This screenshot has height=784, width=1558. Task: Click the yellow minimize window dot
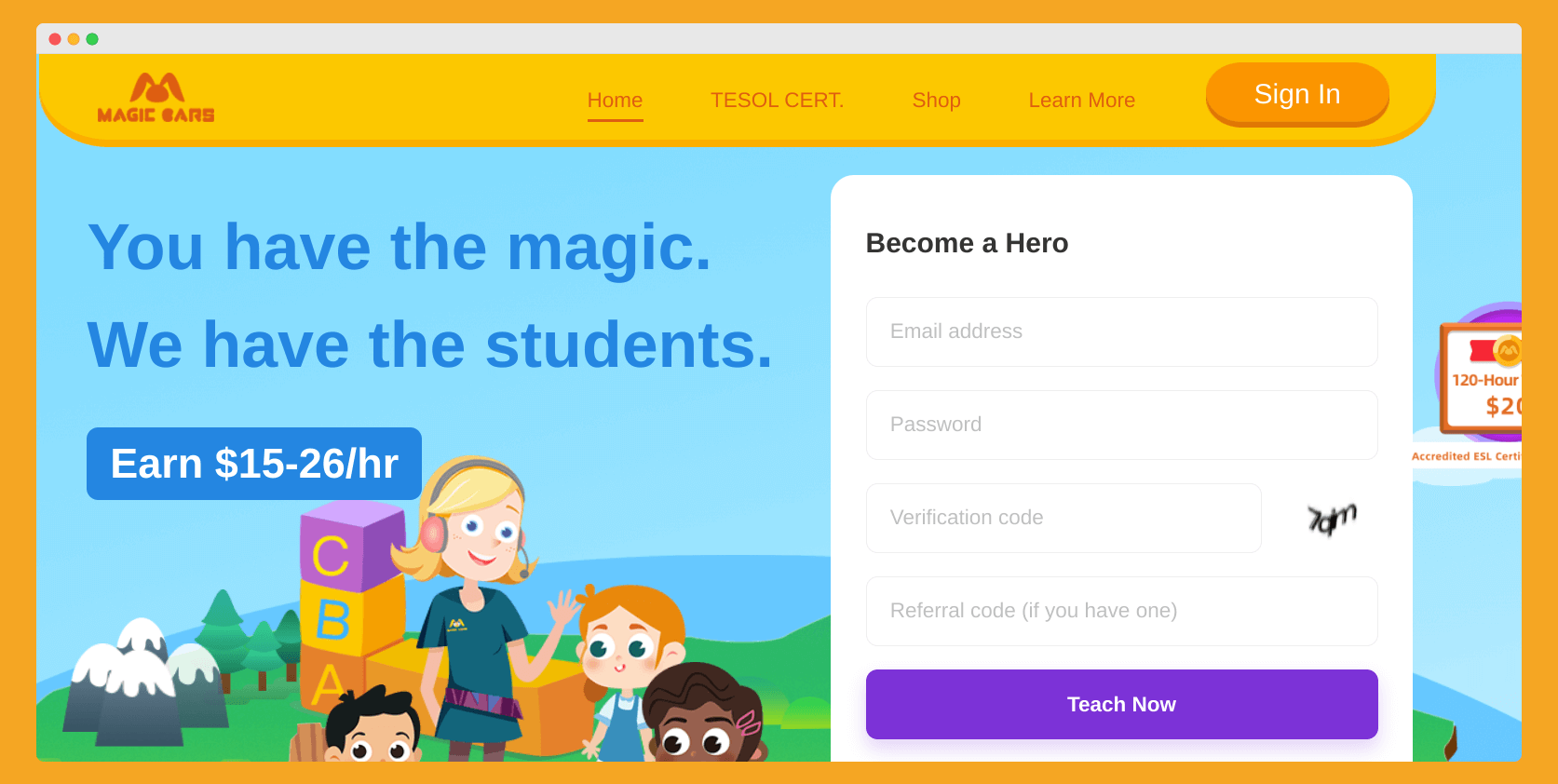pos(74,39)
